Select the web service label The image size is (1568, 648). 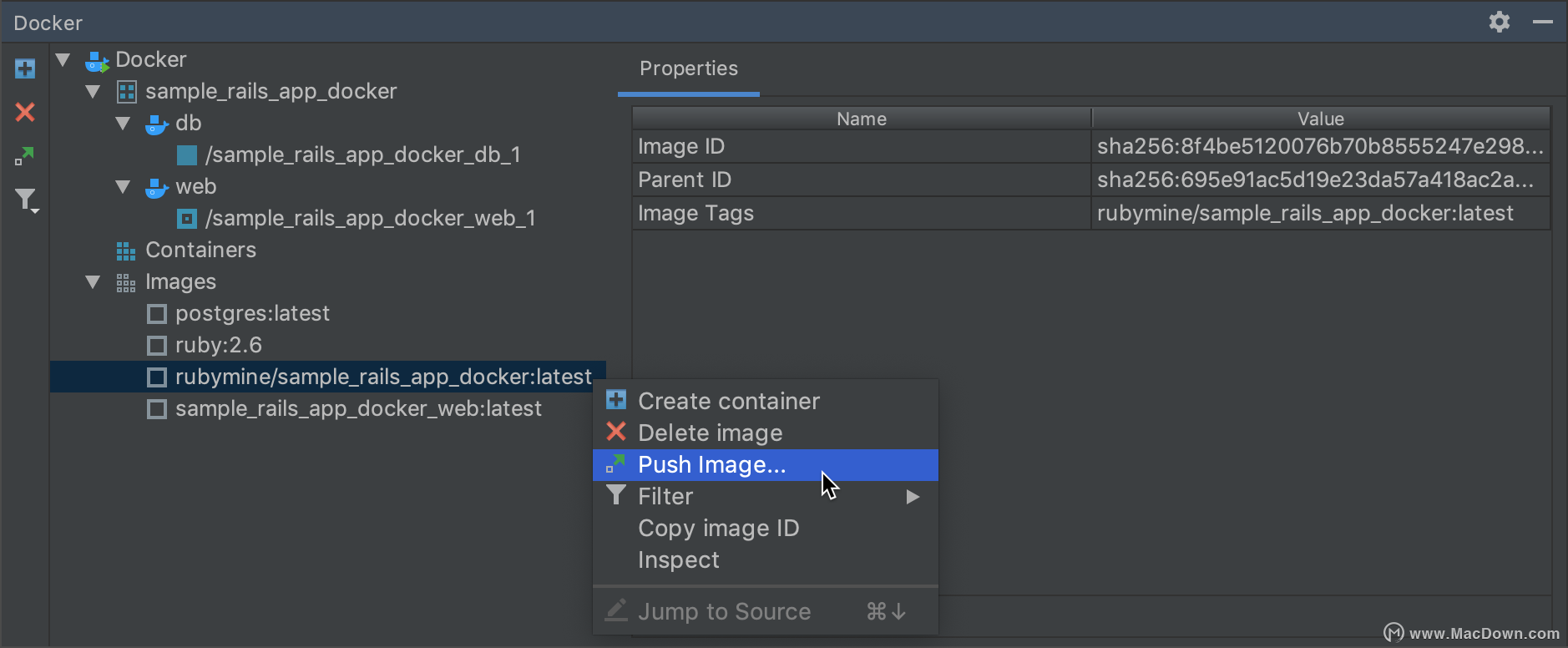196,187
